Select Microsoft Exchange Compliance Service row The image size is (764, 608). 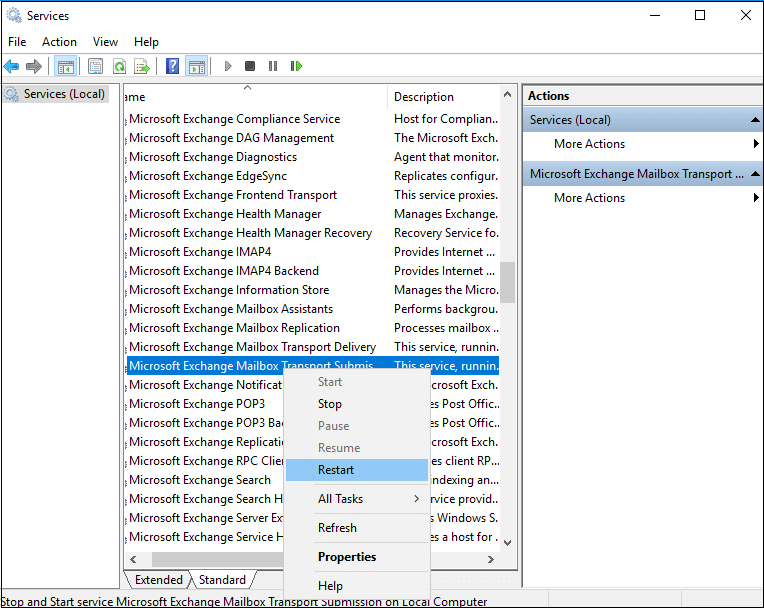point(312,119)
